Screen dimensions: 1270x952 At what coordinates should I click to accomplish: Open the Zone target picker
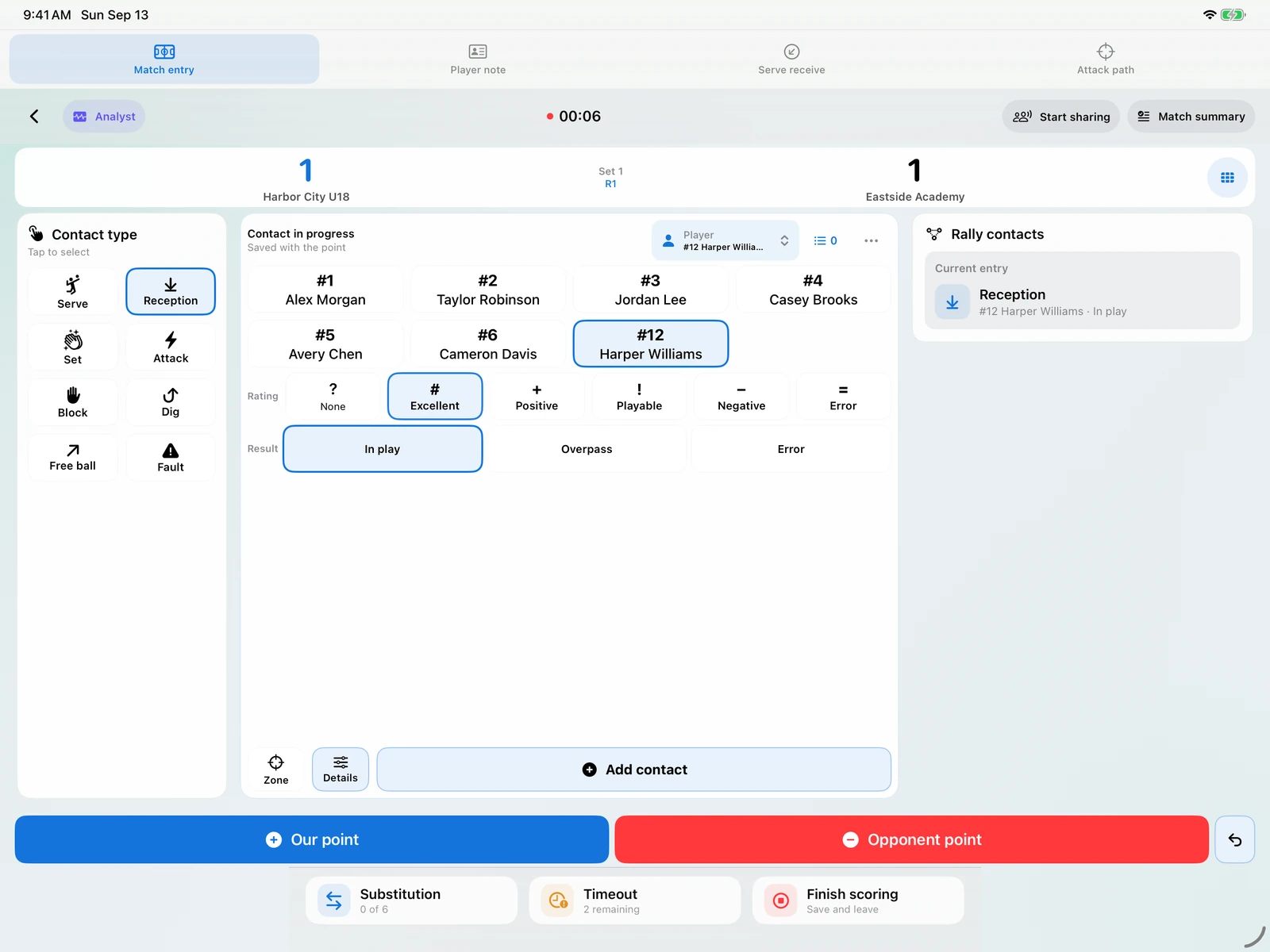[276, 770]
